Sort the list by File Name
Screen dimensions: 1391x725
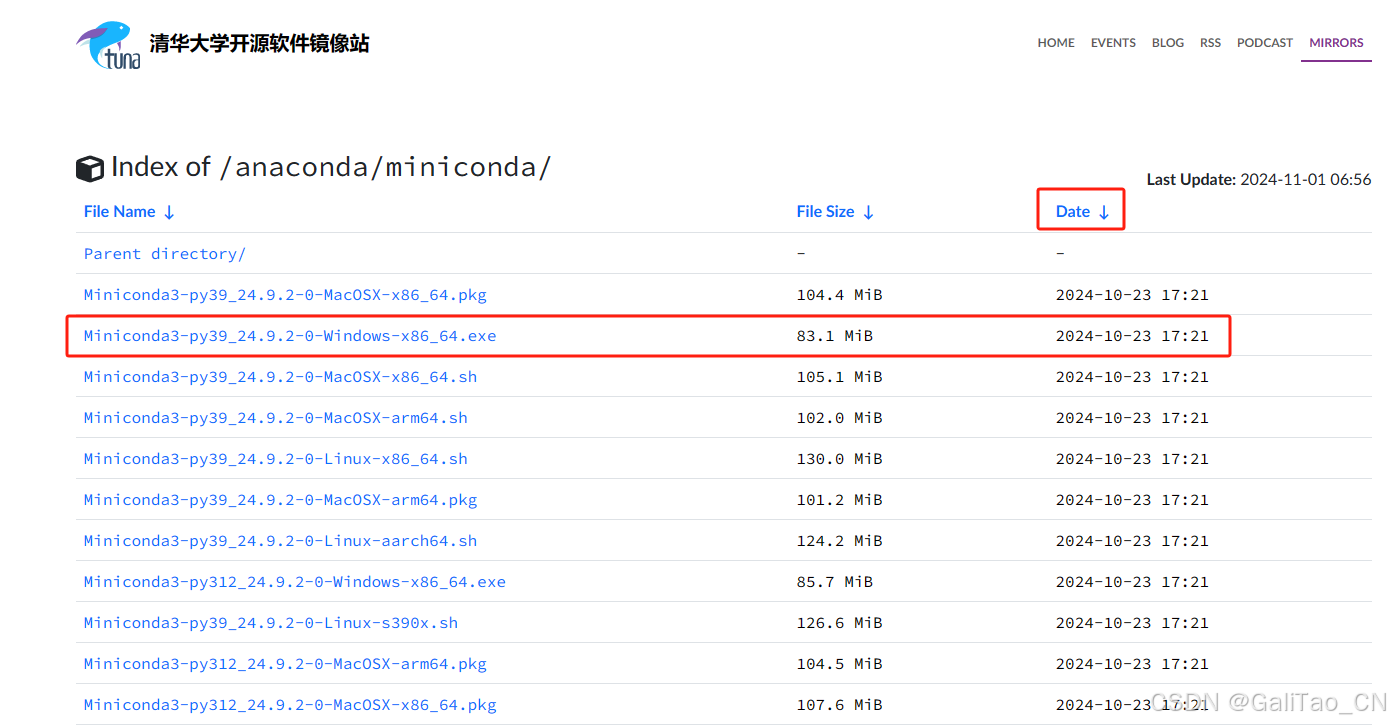[129, 212]
